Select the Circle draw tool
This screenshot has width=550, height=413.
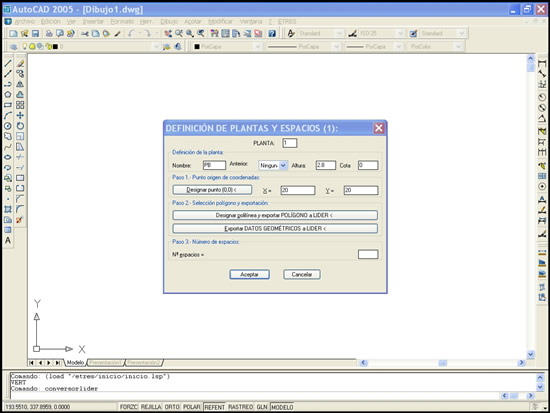(8, 126)
